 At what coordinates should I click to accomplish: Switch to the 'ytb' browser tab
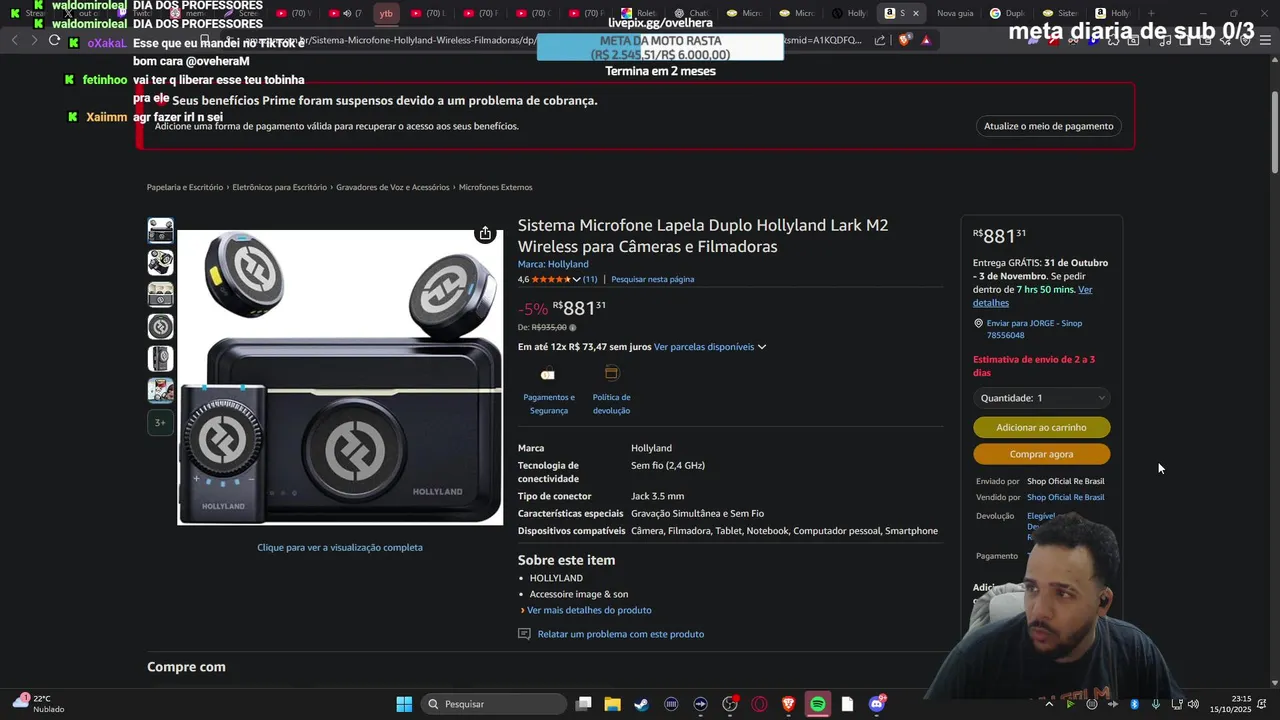pyautogui.click(x=386, y=13)
